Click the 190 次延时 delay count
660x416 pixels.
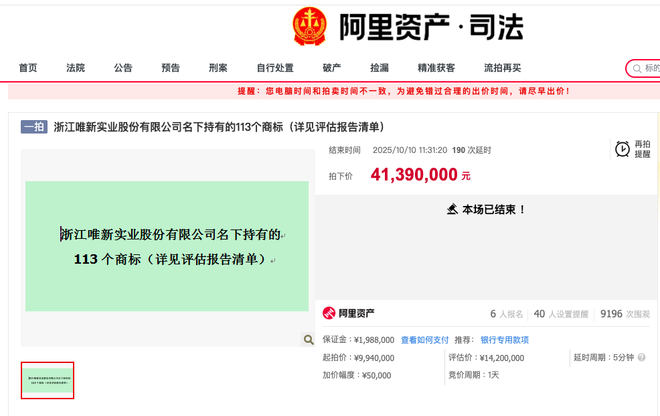click(472, 150)
